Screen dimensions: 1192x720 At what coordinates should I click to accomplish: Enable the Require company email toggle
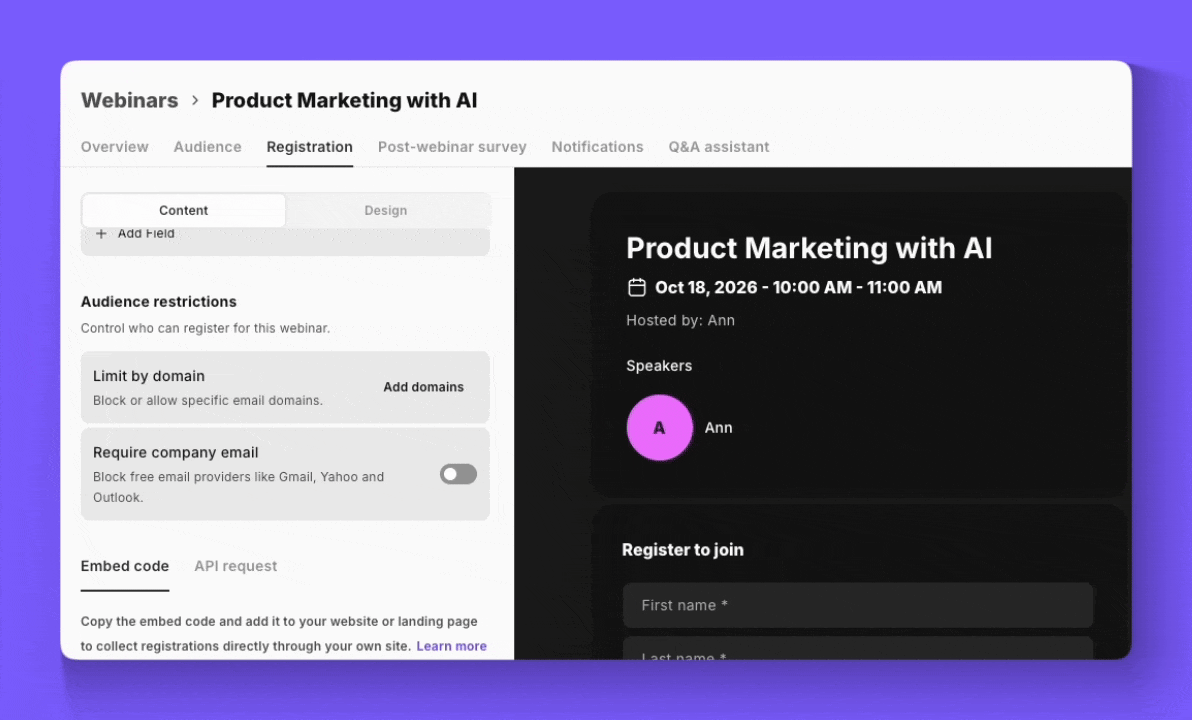(x=458, y=474)
